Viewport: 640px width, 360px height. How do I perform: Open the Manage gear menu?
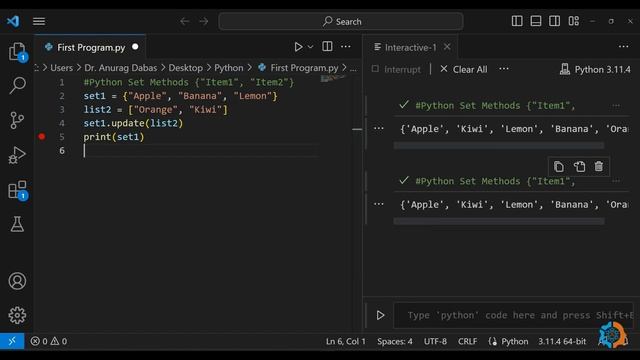point(17,315)
